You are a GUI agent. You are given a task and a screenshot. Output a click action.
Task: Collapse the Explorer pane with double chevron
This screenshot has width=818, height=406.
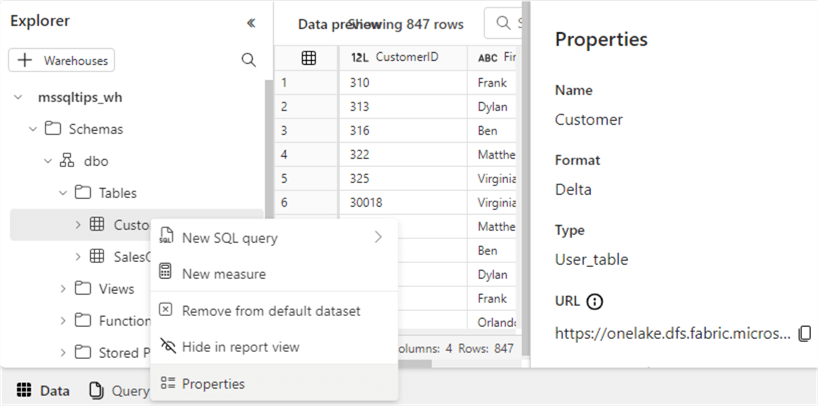click(x=250, y=22)
